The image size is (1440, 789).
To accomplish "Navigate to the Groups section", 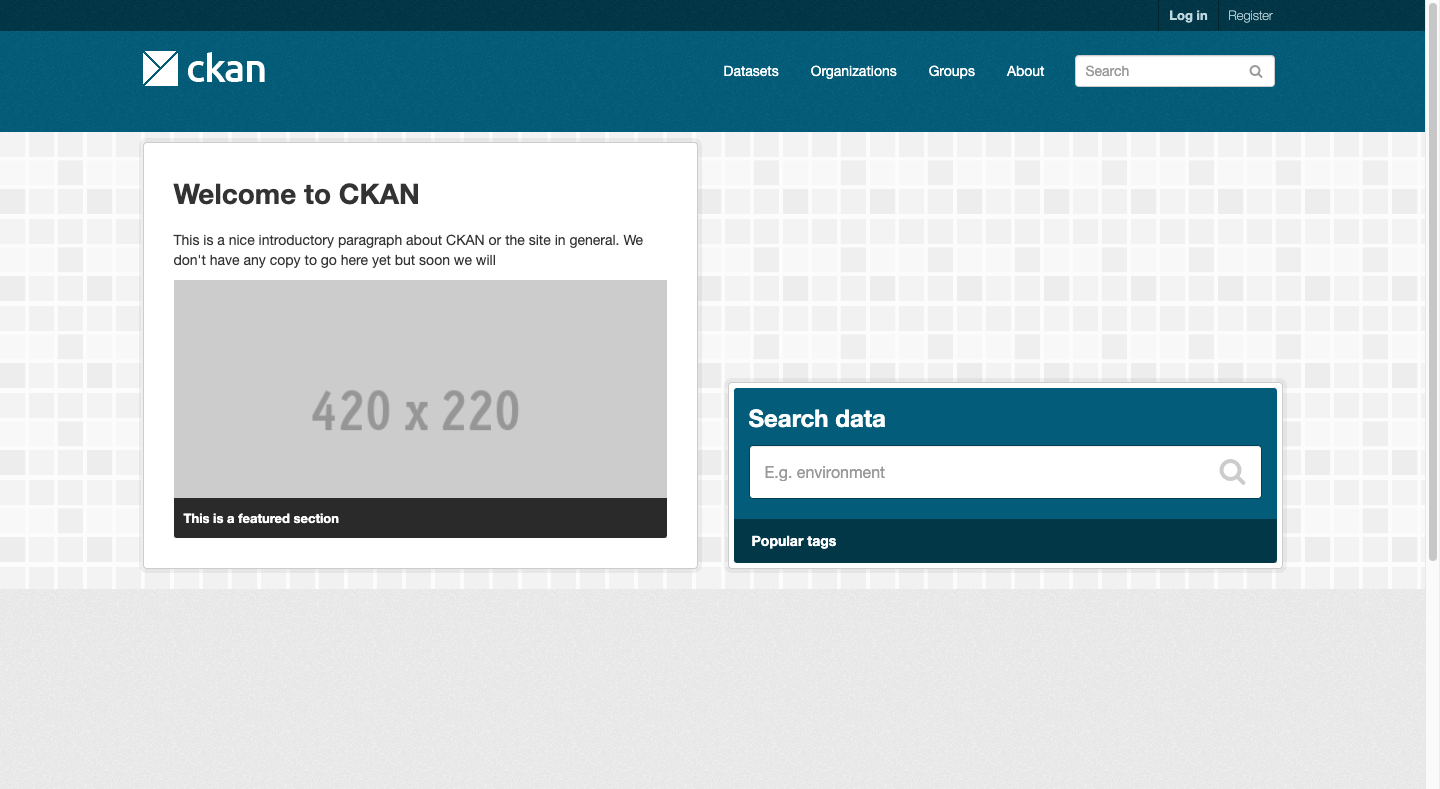I will 951,71.
